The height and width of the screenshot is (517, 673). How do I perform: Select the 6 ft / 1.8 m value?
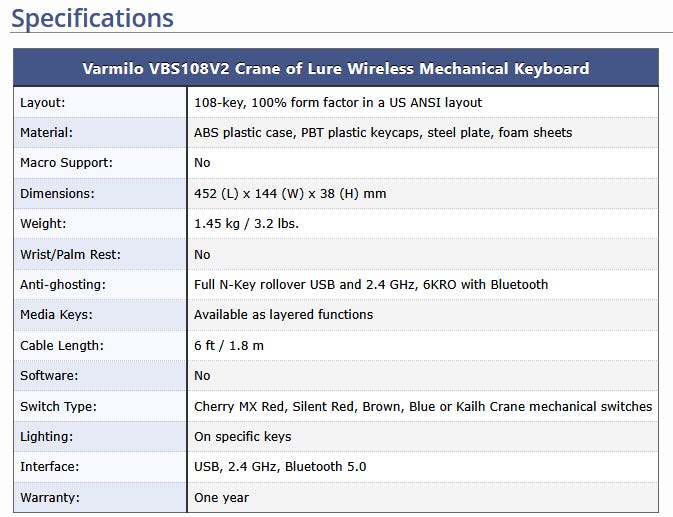coord(229,345)
